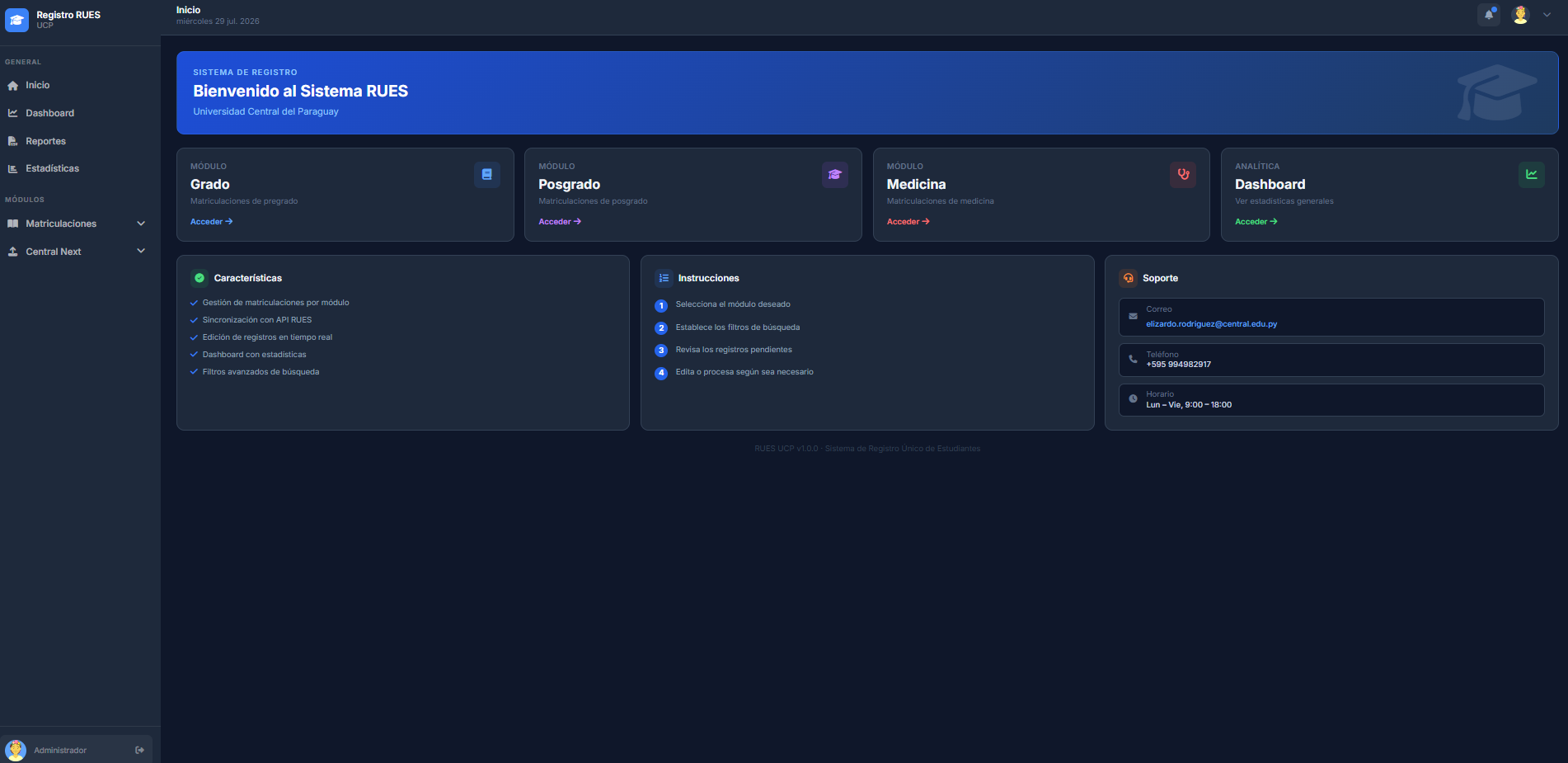1568x763 pixels.
Task: Click 'Selecciona el módulo deseado' text
Action: click(733, 304)
